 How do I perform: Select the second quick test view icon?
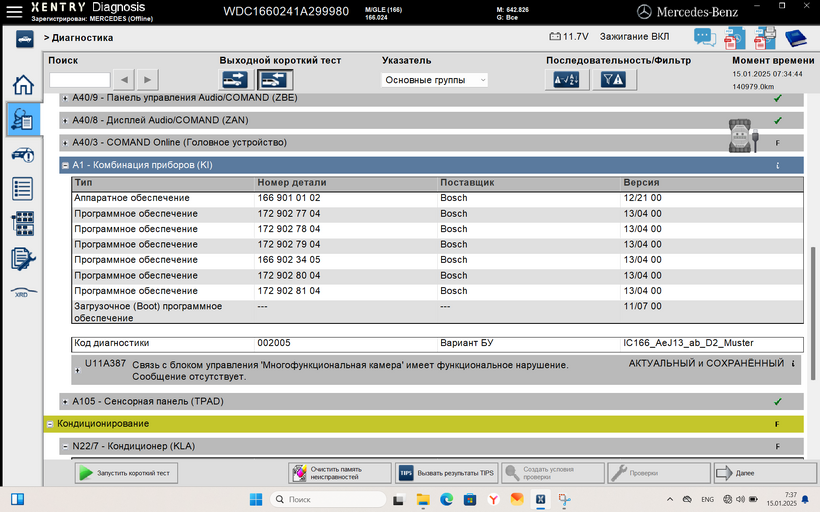(275, 79)
